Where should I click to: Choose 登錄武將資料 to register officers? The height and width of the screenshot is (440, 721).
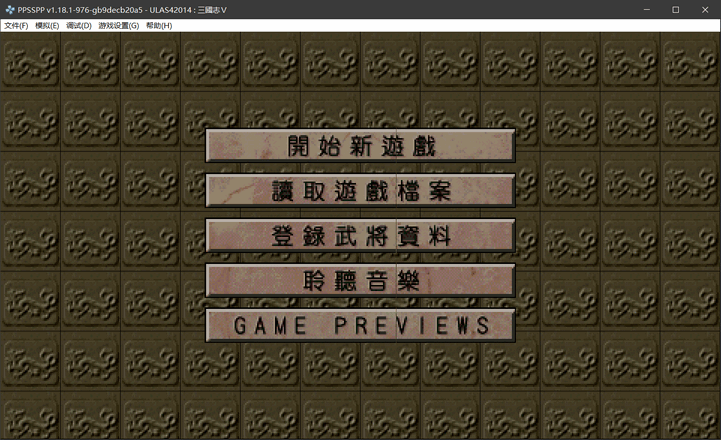360,235
